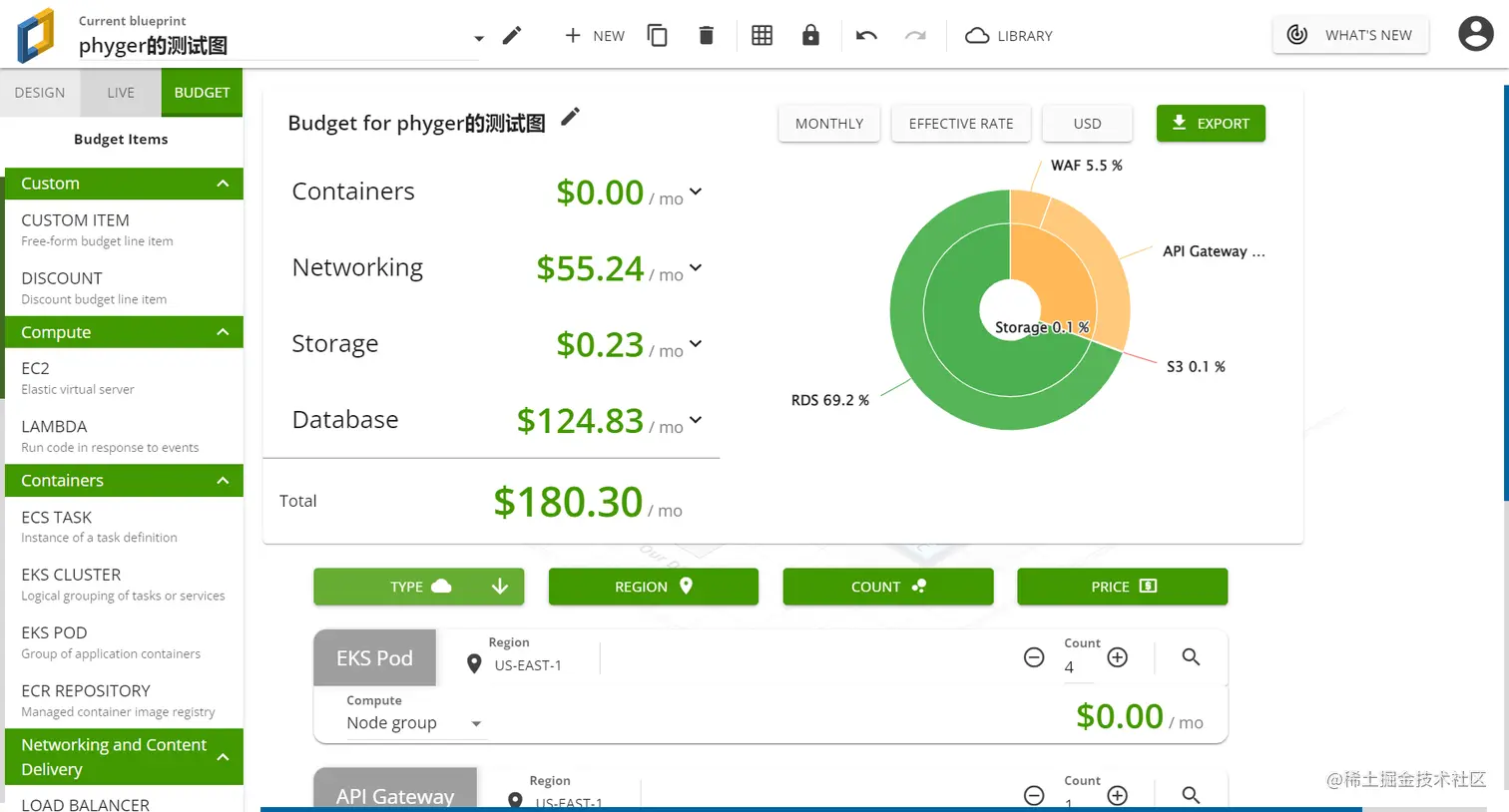1509x812 pixels.
Task: Delete the blueprint with the trash icon
Action: pos(706,36)
